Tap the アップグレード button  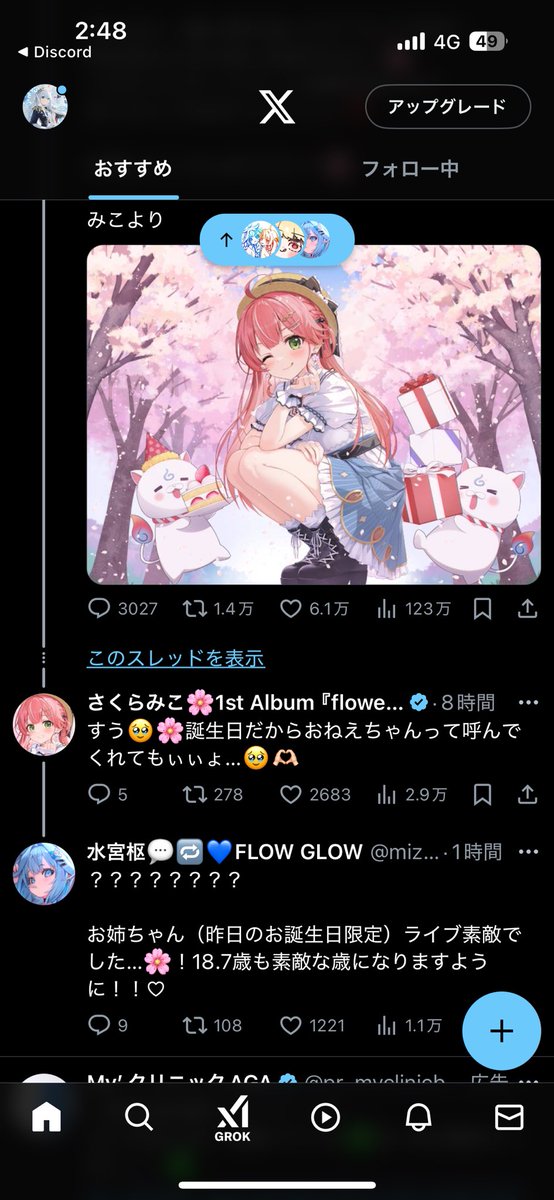[447, 106]
